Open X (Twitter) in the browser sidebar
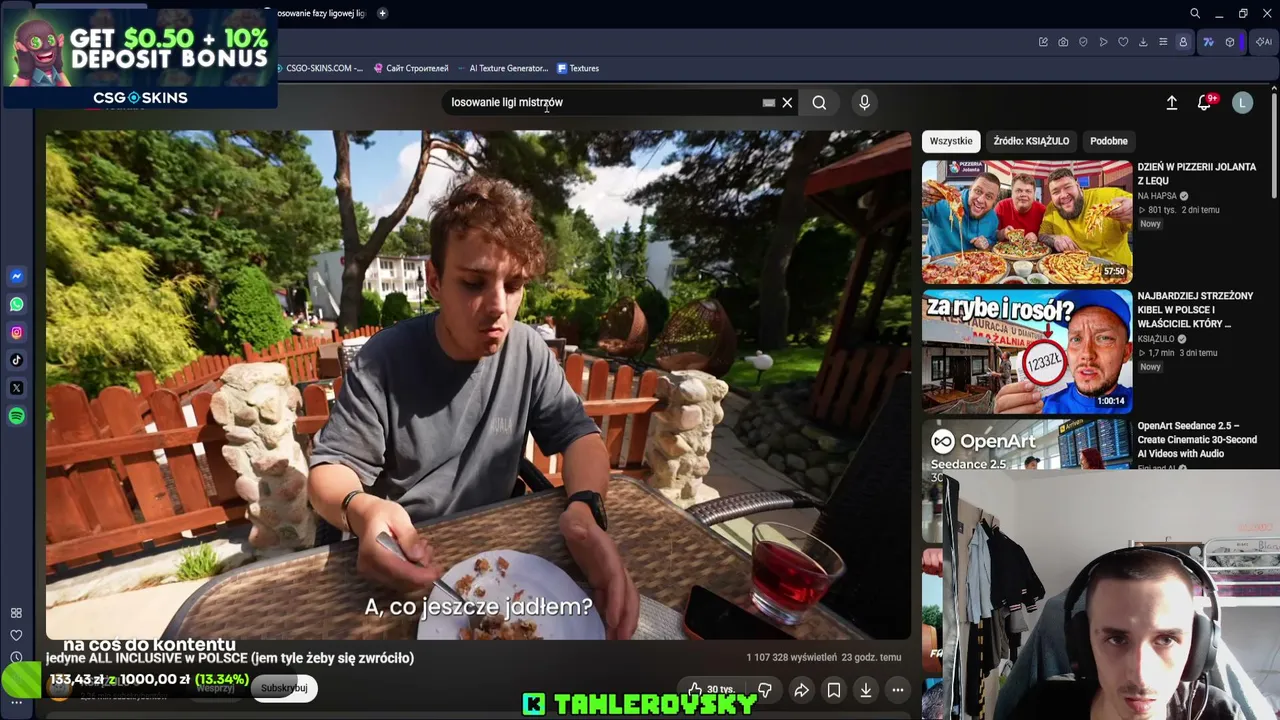This screenshot has height=720, width=1280. pyautogui.click(x=16, y=388)
